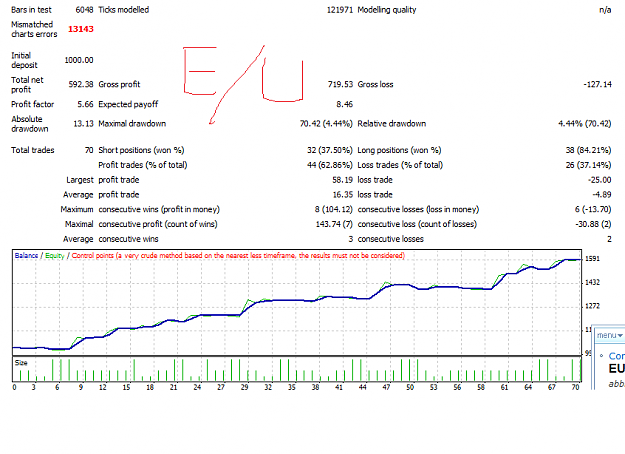Click Short positions value 32 (37.50%)
Image resolution: width=625 pixels, height=454 pixels.
click(x=330, y=150)
